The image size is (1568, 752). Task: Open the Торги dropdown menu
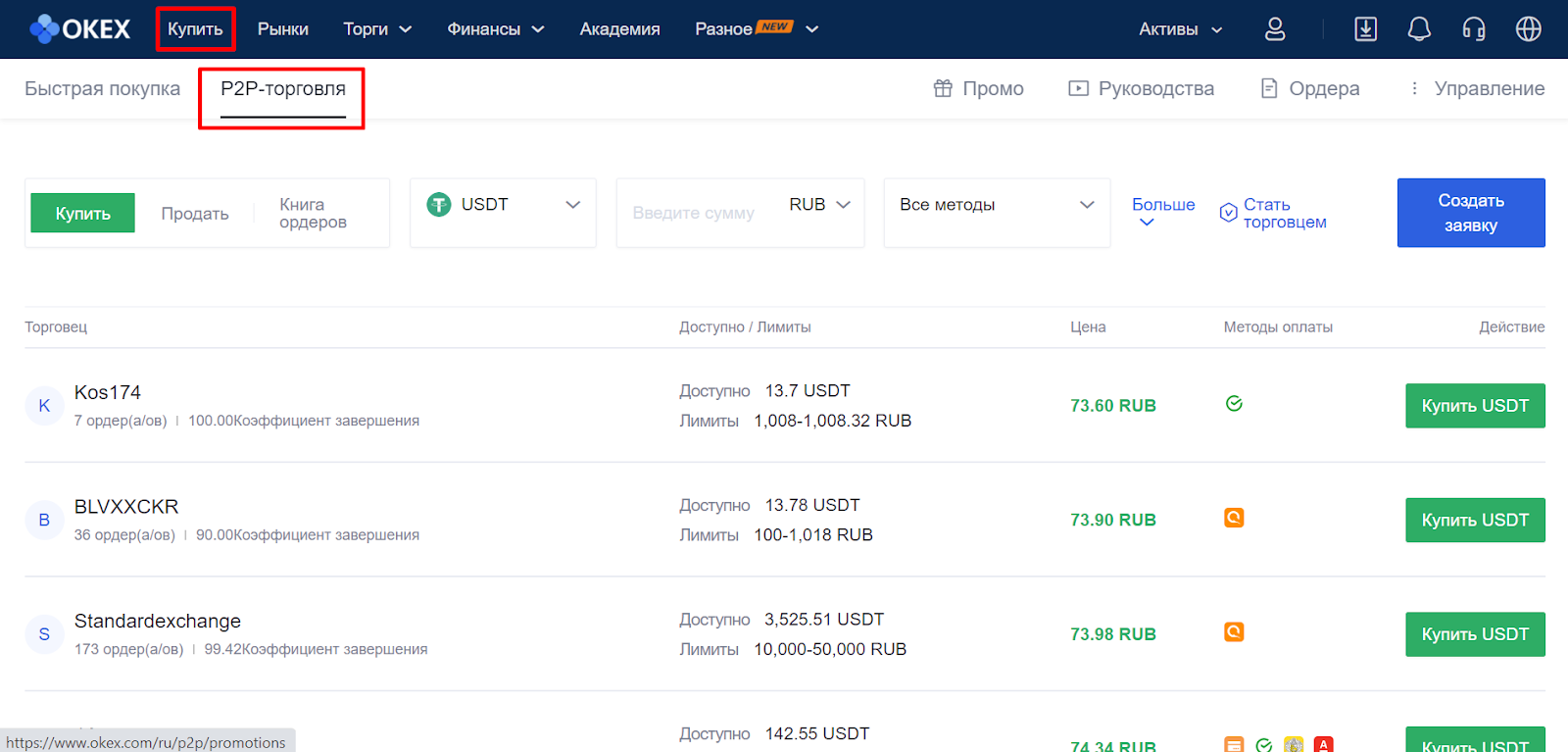[x=377, y=29]
